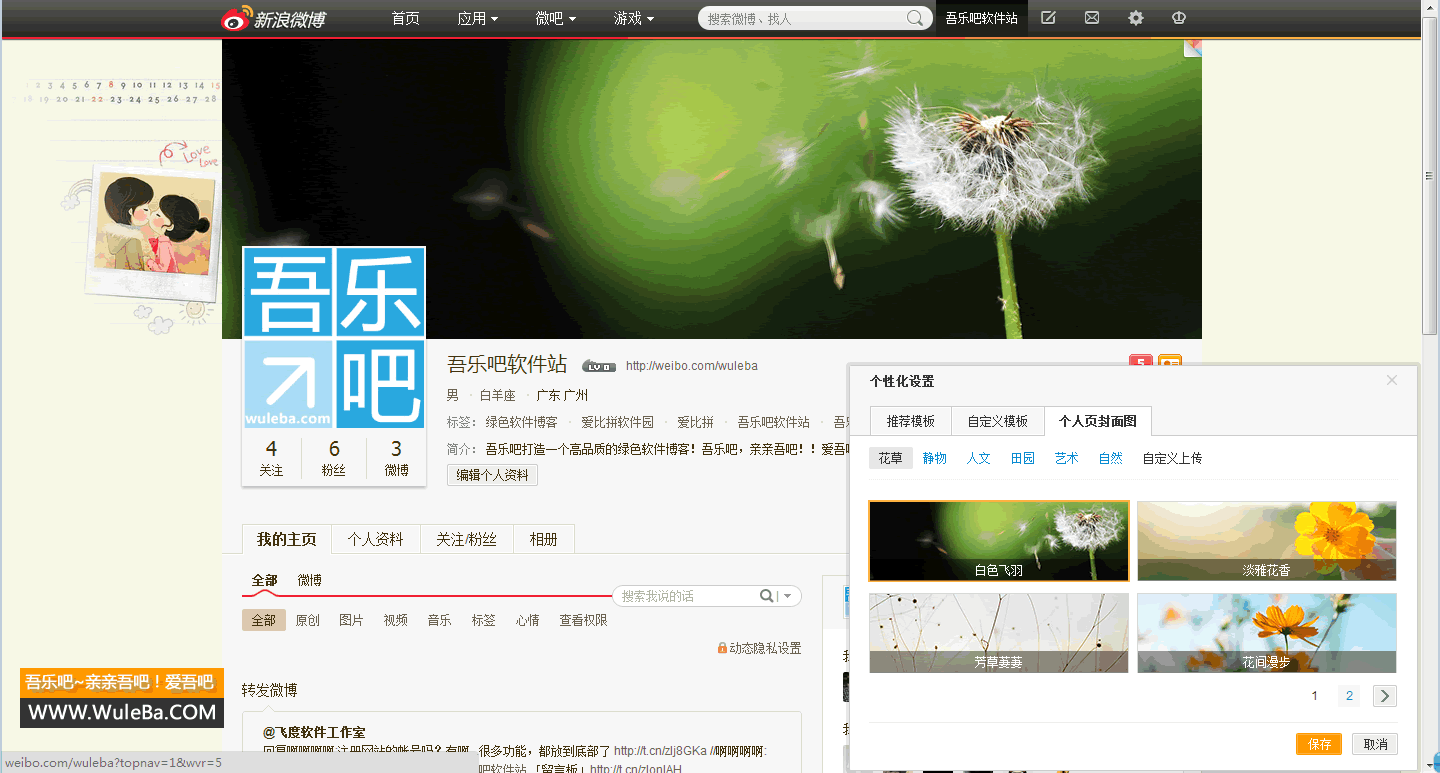Screen dimensions: 1440x773
Task: Pick the 芳草萋萋 cover thumbnail
Action: coord(999,633)
